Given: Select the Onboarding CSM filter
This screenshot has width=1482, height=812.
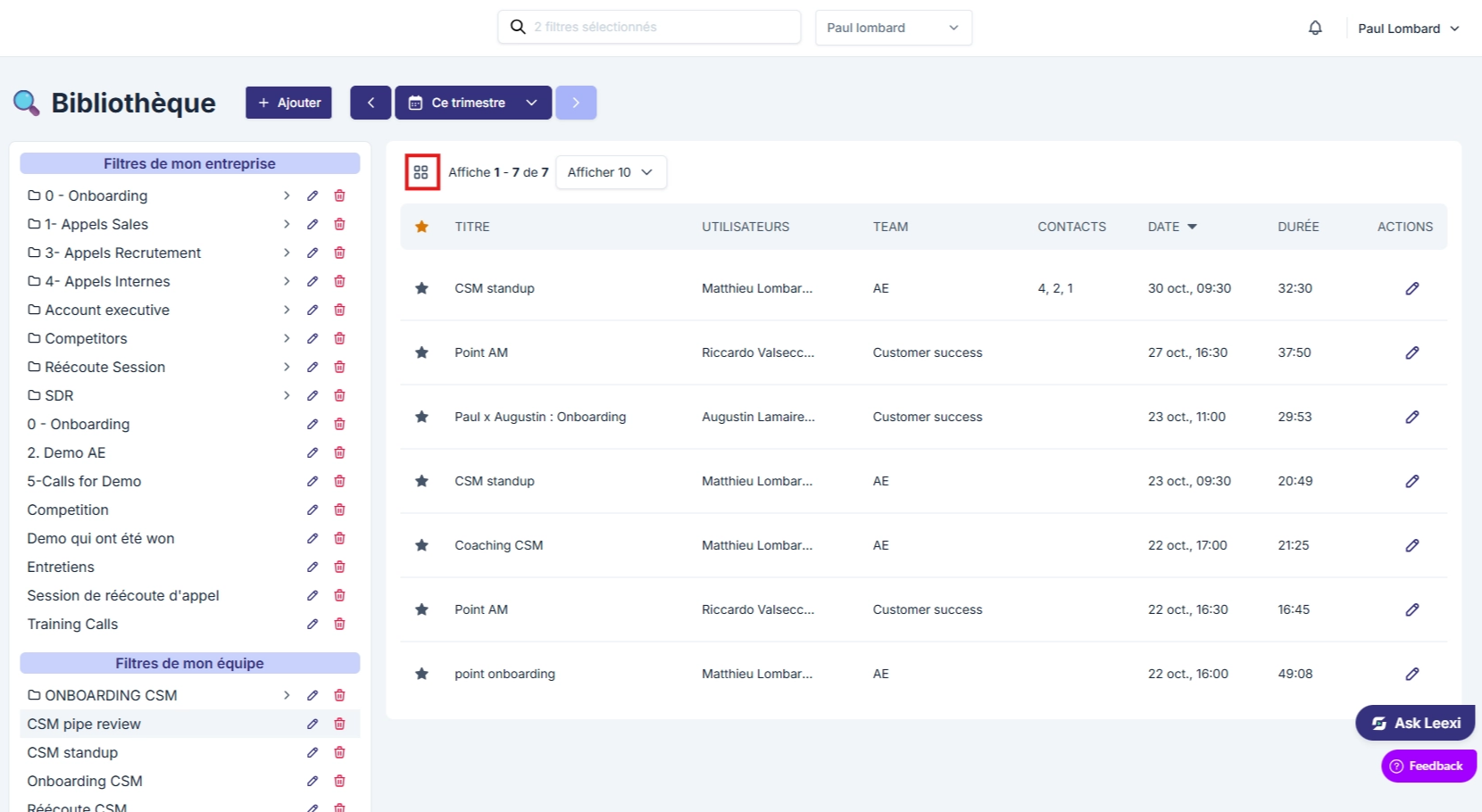Looking at the screenshot, I should pyautogui.click(x=85, y=781).
